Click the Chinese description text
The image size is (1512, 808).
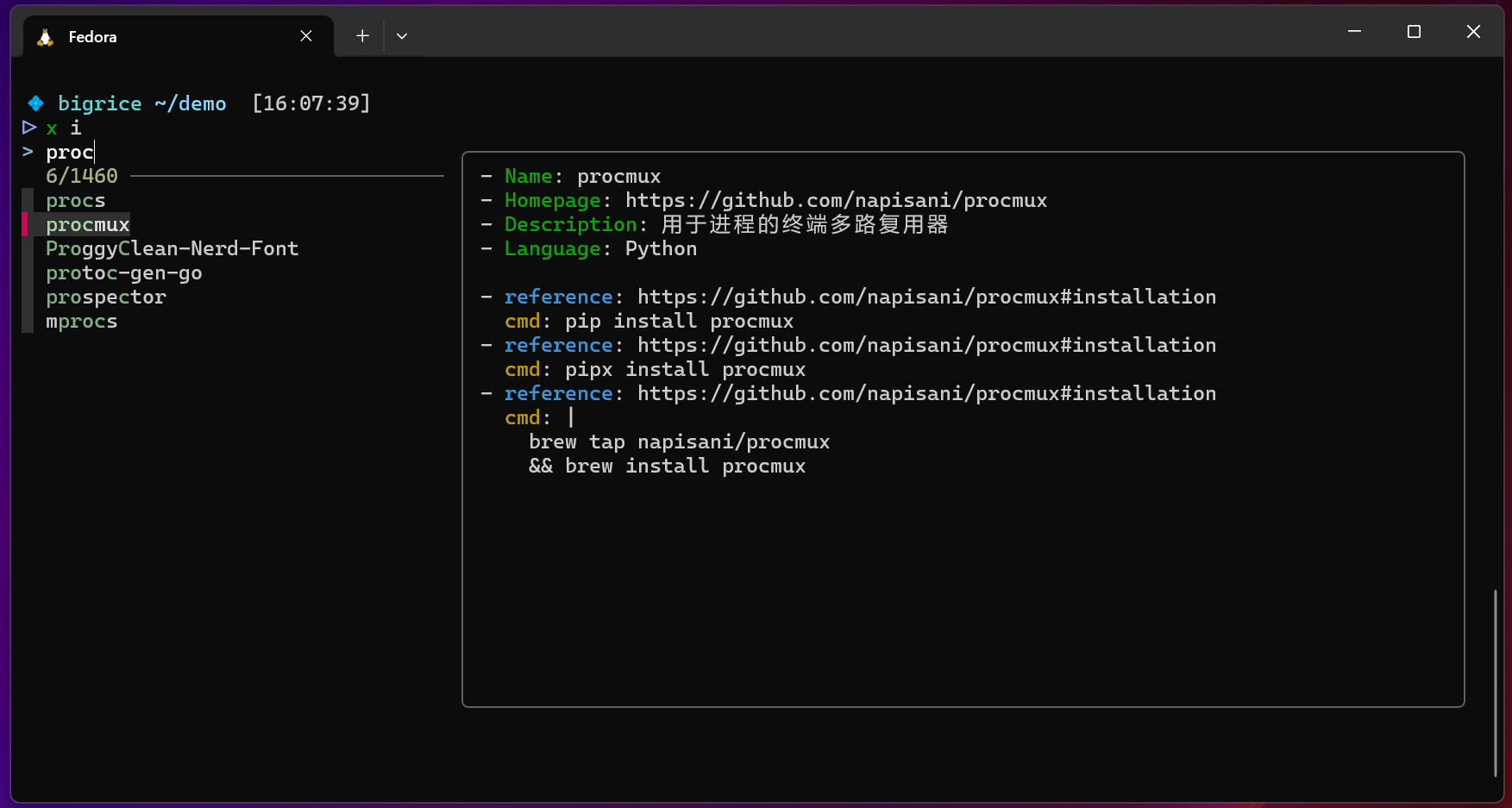[805, 225]
